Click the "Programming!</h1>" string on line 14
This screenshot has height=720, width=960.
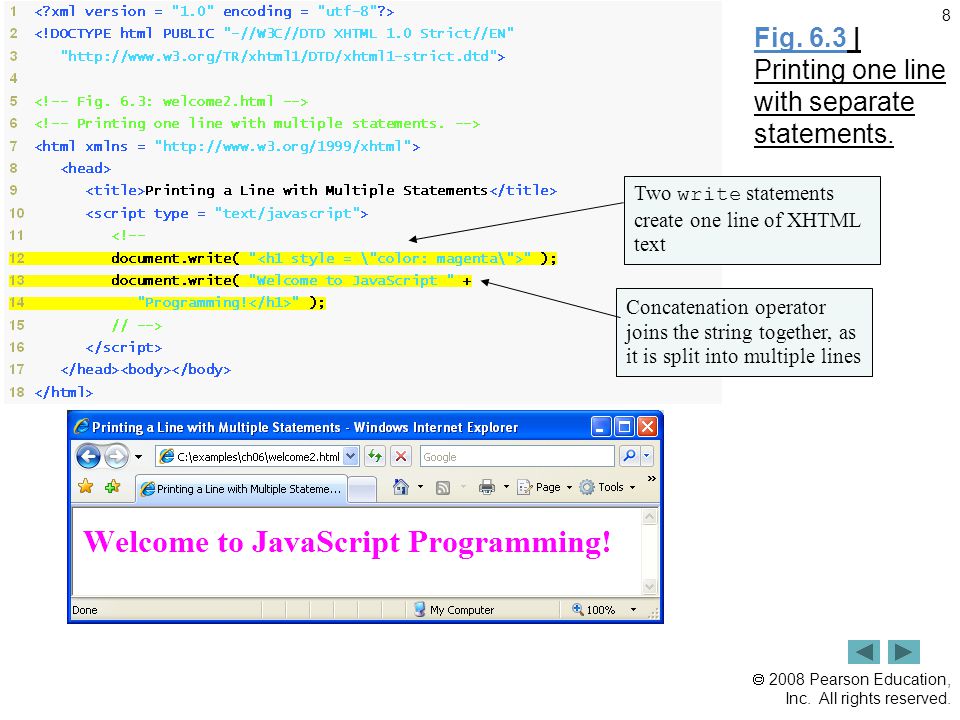tap(219, 302)
